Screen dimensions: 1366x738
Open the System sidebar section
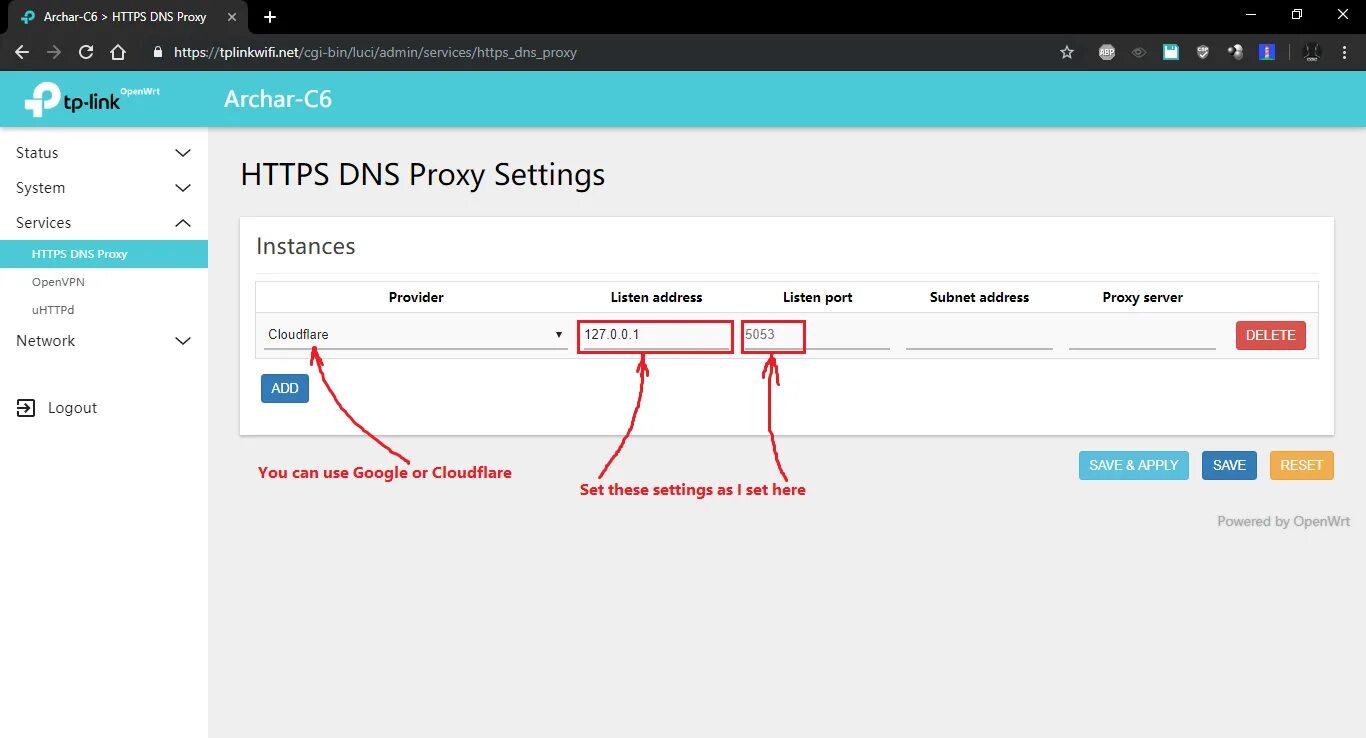click(104, 188)
